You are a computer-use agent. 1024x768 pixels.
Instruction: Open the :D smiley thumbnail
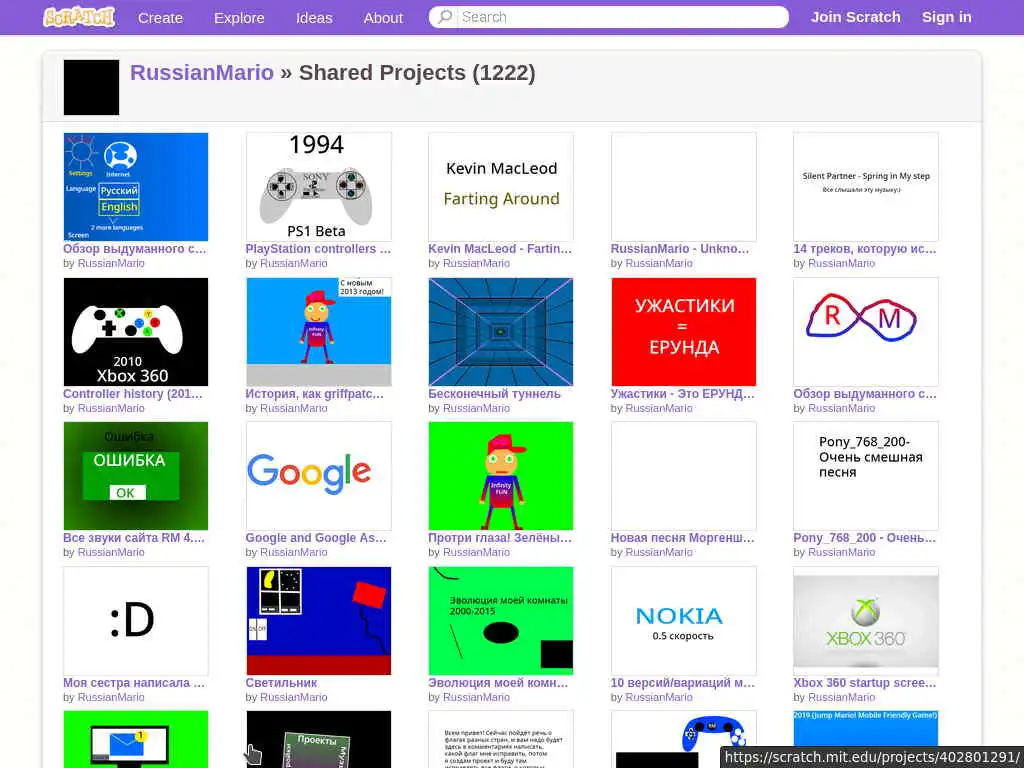pos(136,621)
